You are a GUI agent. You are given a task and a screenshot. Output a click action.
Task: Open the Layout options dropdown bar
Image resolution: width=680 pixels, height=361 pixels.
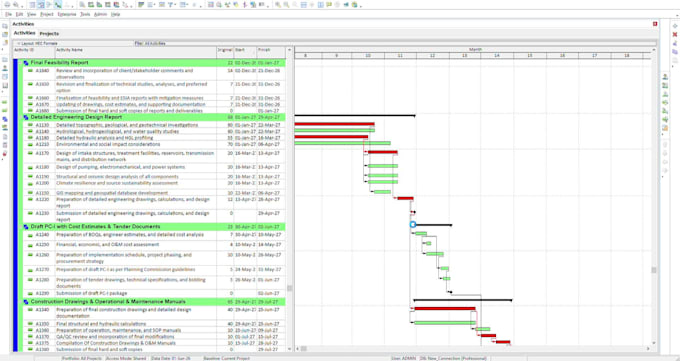tap(73, 43)
